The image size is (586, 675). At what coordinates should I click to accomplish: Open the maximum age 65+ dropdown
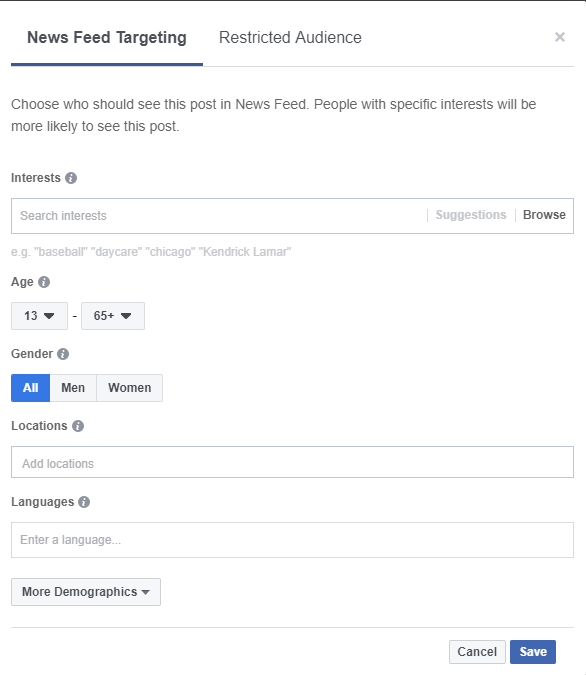113,316
